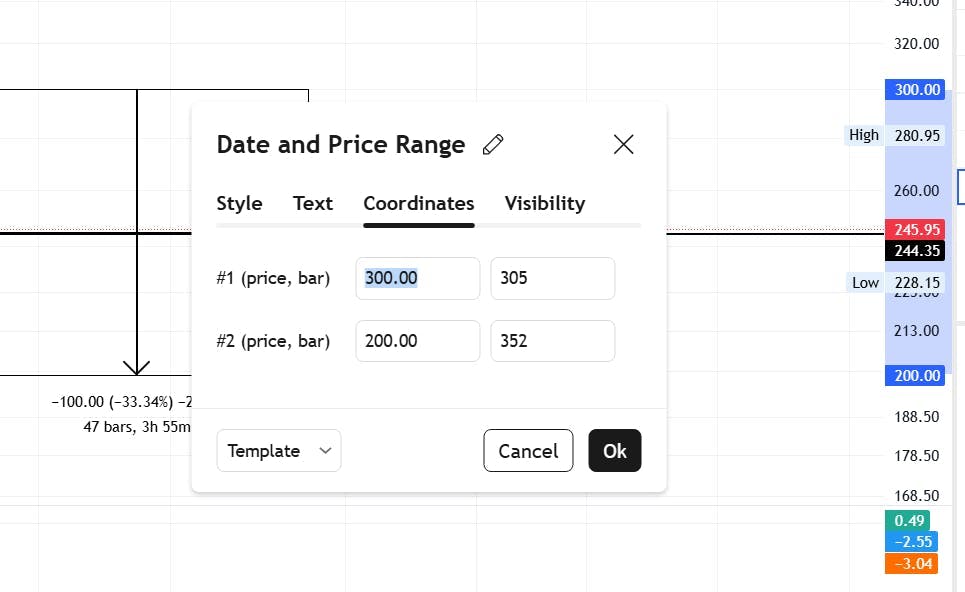Switch to the Style tab

click(x=239, y=203)
